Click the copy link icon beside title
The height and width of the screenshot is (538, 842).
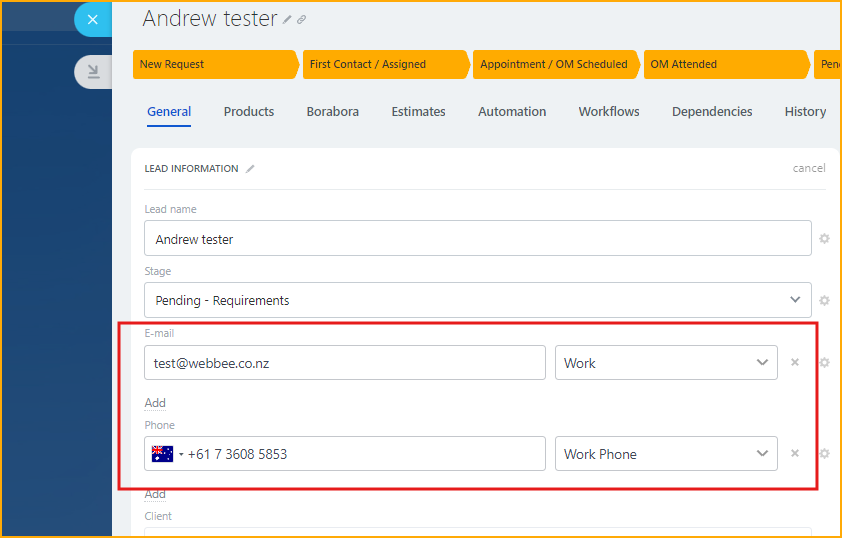pyautogui.click(x=302, y=19)
